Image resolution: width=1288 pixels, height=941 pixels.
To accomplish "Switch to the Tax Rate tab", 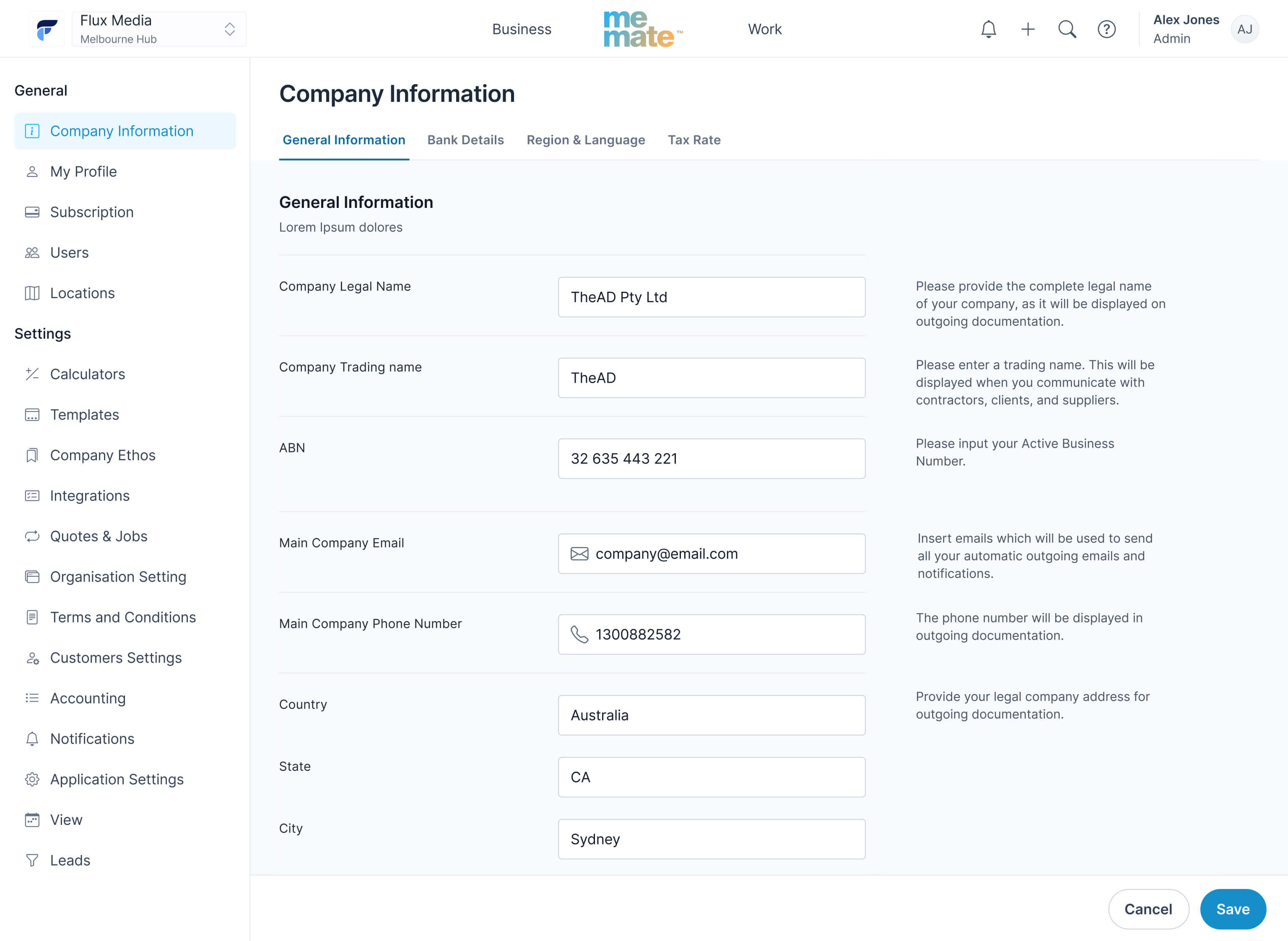I will pyautogui.click(x=694, y=140).
